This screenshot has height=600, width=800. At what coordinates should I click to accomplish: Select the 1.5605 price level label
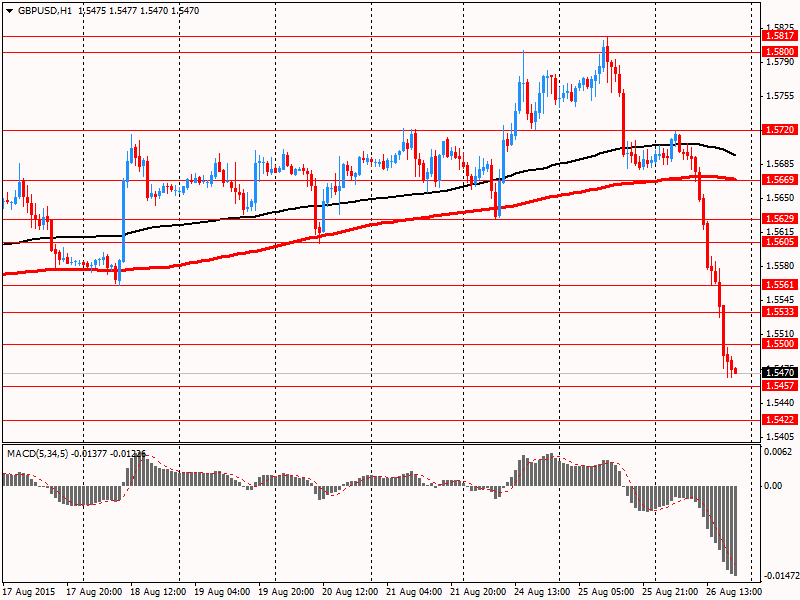(780, 242)
